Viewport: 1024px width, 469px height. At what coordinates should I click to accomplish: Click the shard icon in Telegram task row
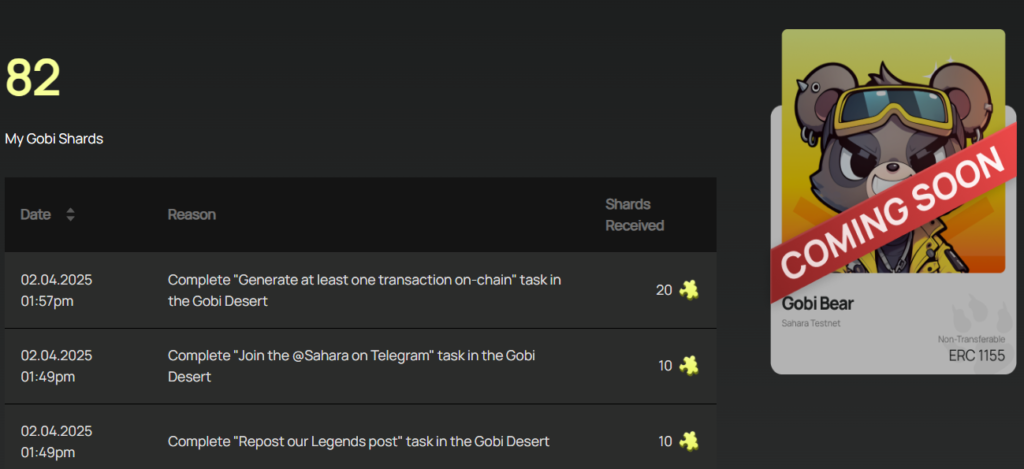coord(688,365)
